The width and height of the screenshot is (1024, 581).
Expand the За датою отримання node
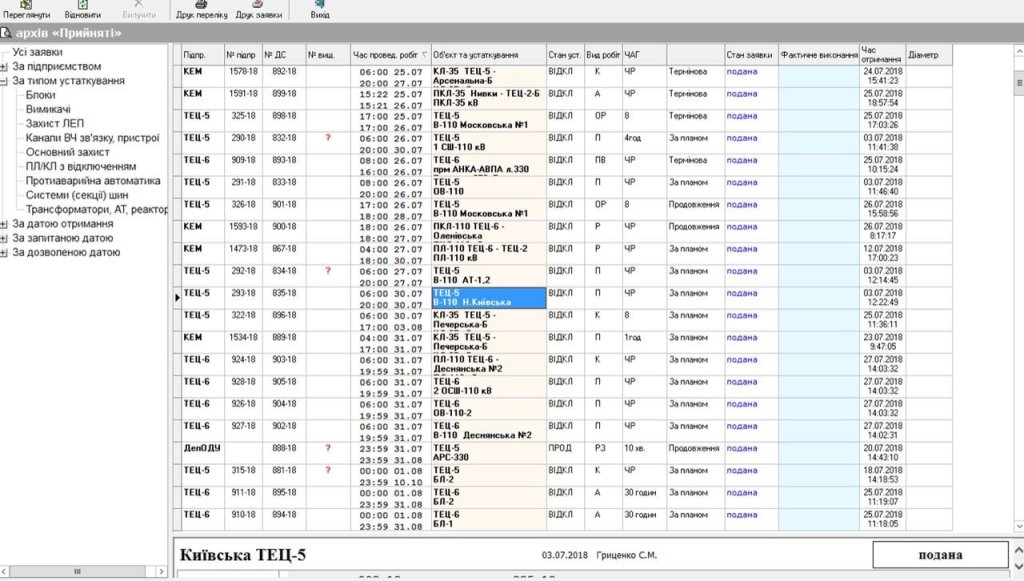click(x=5, y=224)
